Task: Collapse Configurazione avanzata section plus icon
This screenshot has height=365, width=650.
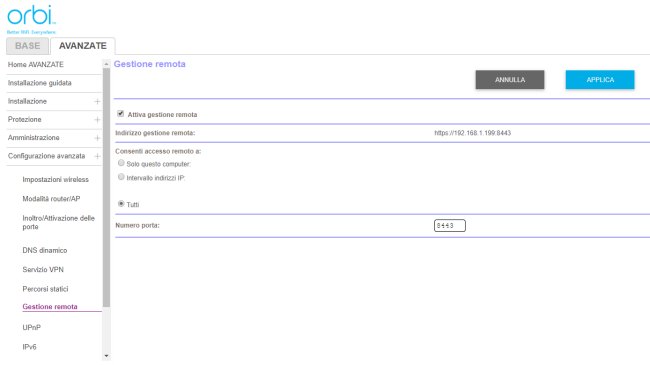Action: click(x=97, y=156)
